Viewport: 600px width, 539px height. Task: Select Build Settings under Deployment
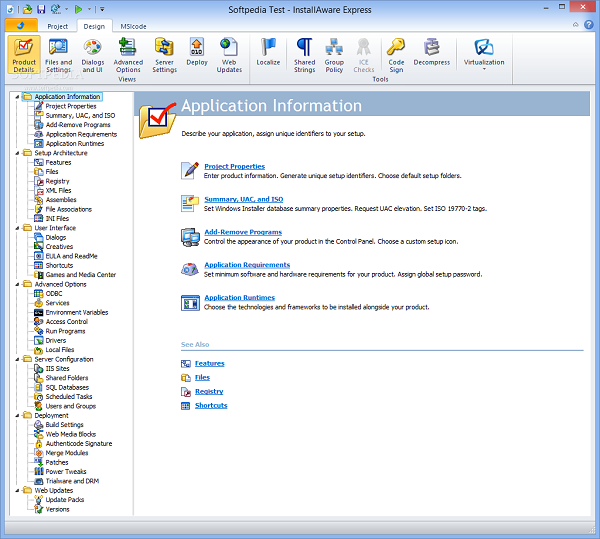pyautogui.click(x=64, y=425)
